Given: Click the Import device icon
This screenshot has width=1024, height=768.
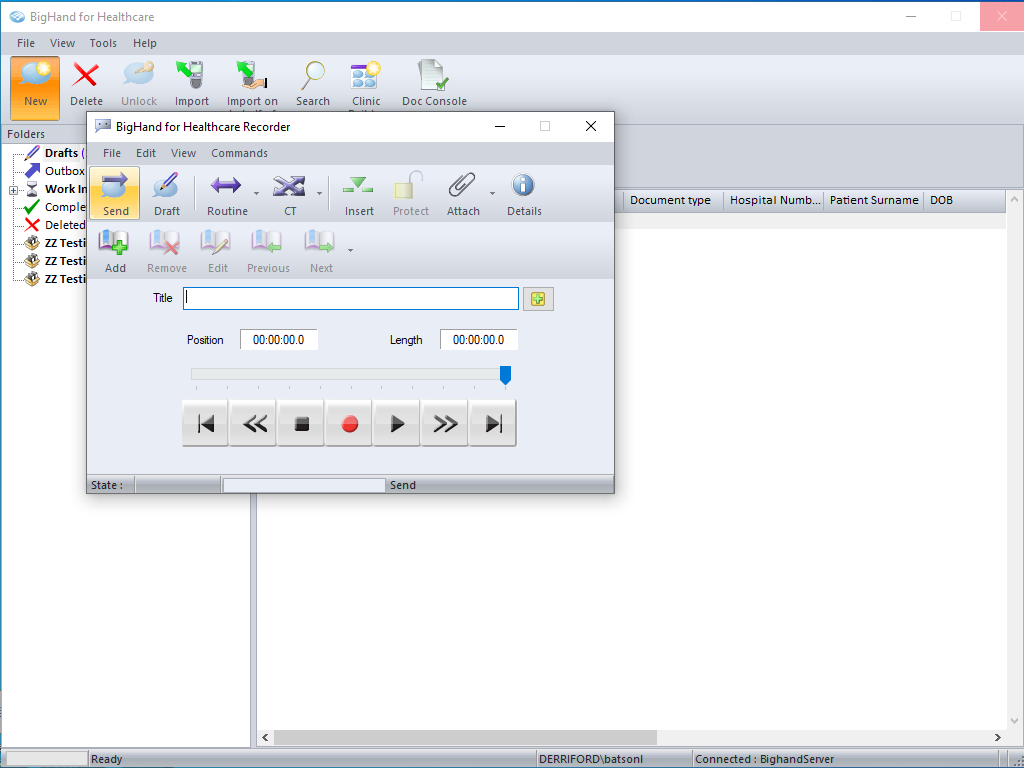Looking at the screenshot, I should 191,75.
